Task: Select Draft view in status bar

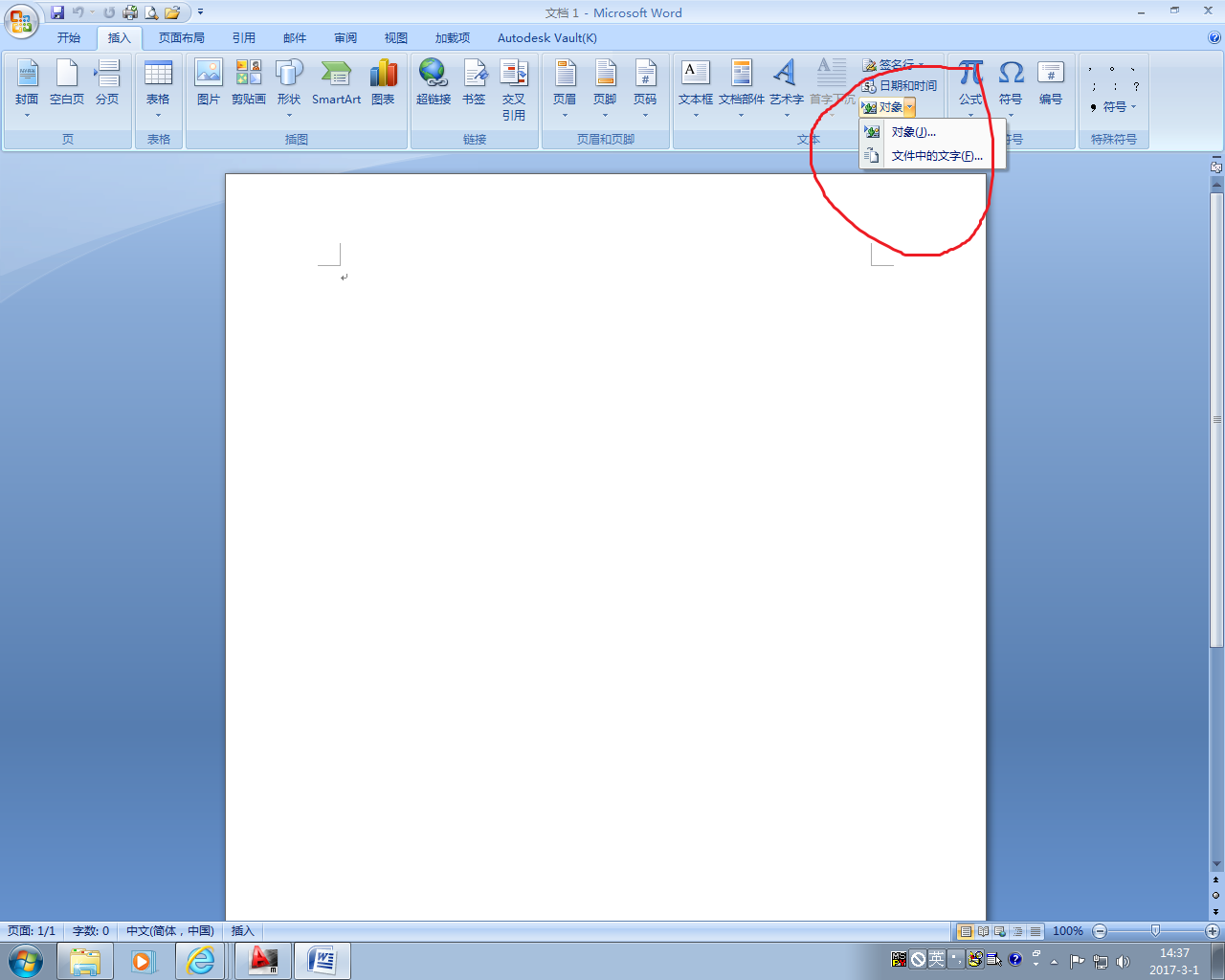Action: pos(1035,931)
